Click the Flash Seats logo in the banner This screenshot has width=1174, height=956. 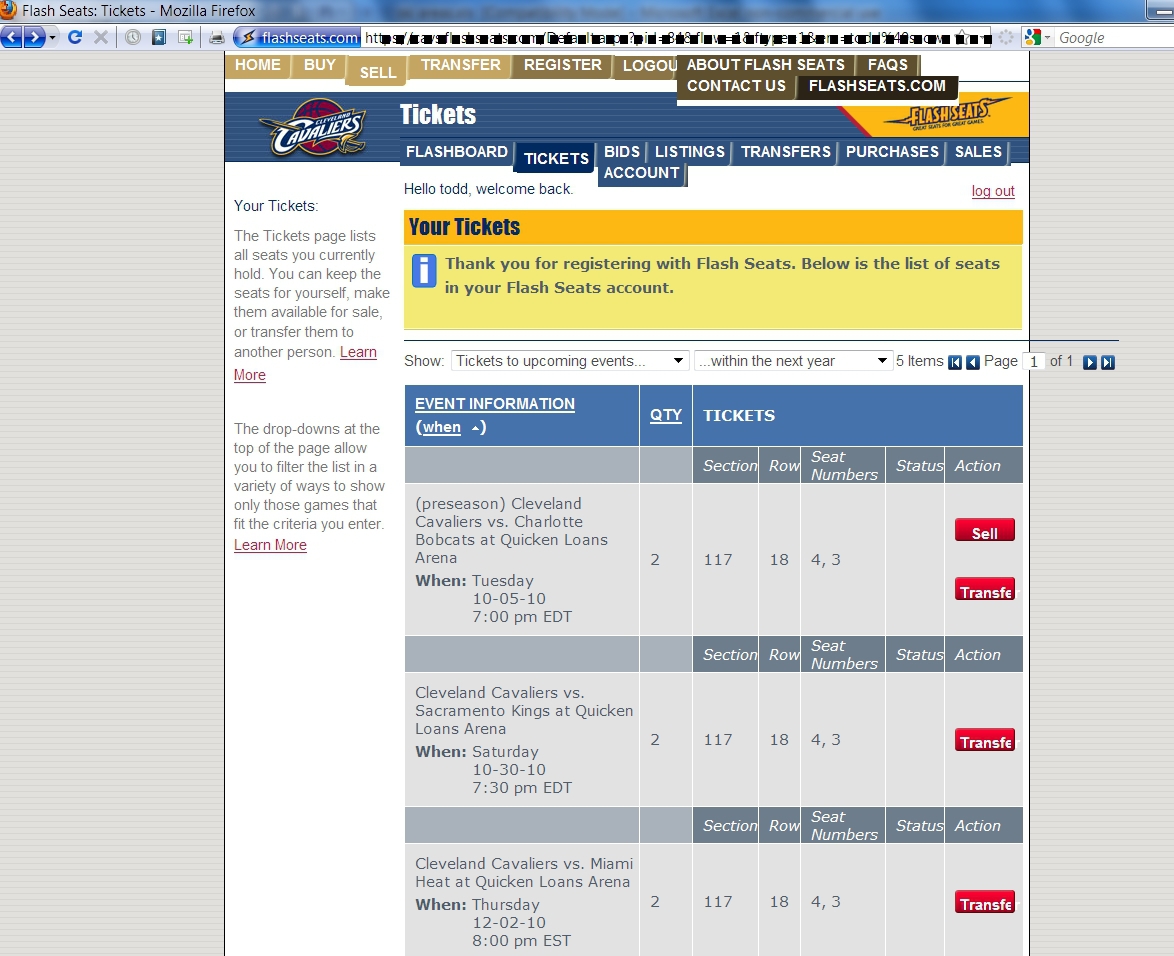tap(947, 115)
